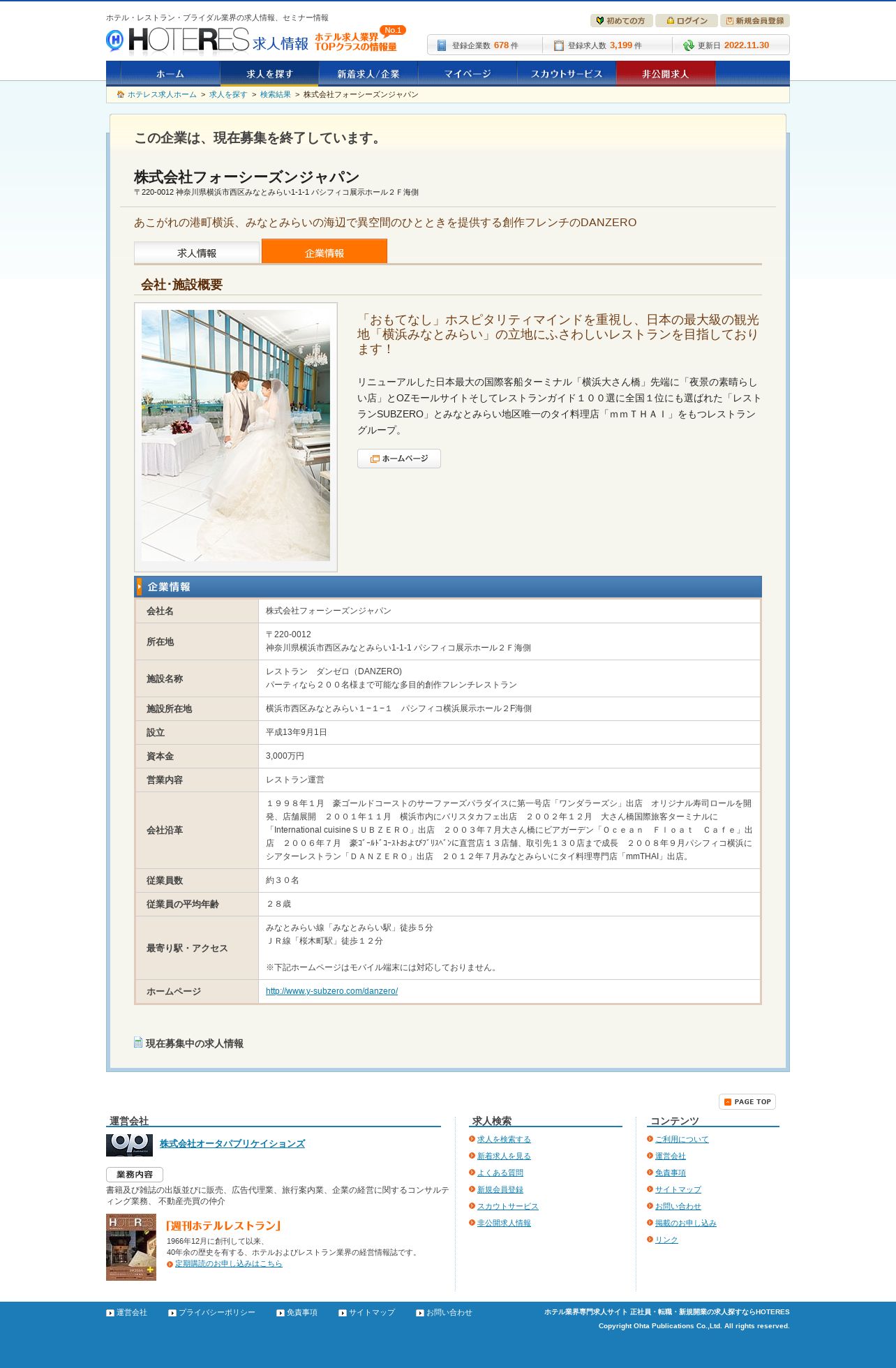Open the プライバシーポリシー footer link
The width and height of the screenshot is (896, 1368).
point(217,1312)
